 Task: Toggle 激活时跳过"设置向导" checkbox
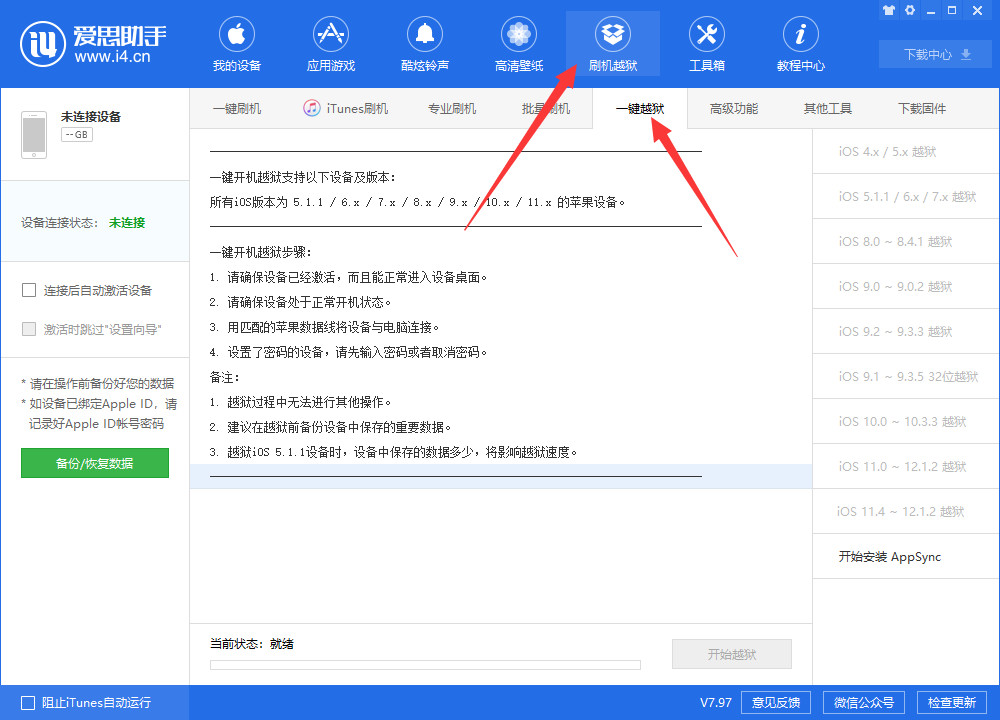click(x=29, y=329)
